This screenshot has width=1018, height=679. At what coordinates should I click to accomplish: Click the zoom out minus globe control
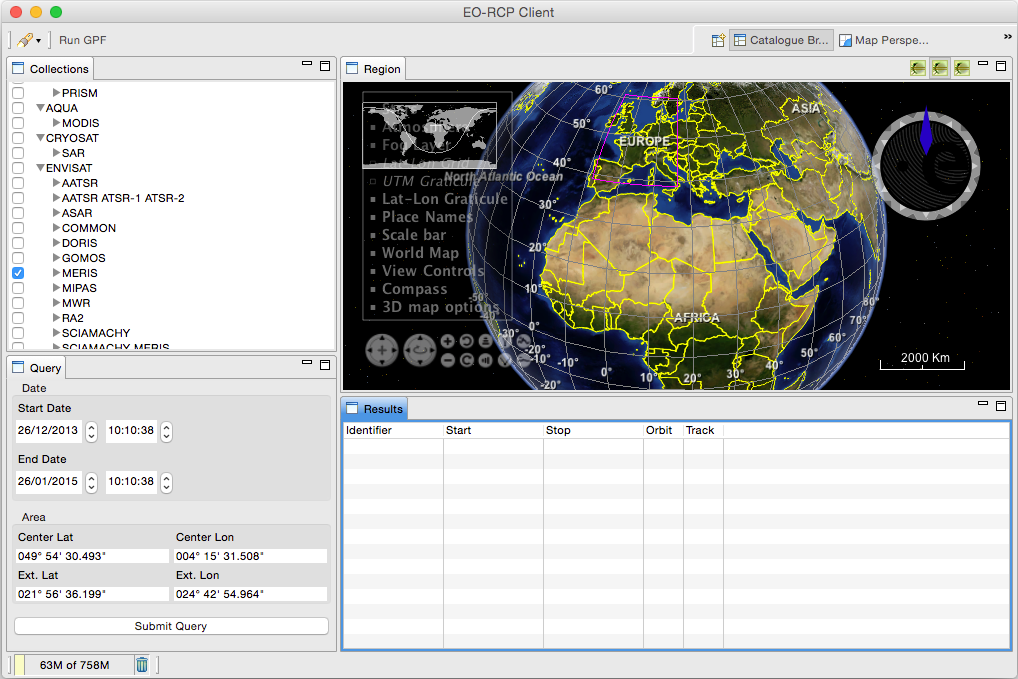447,359
